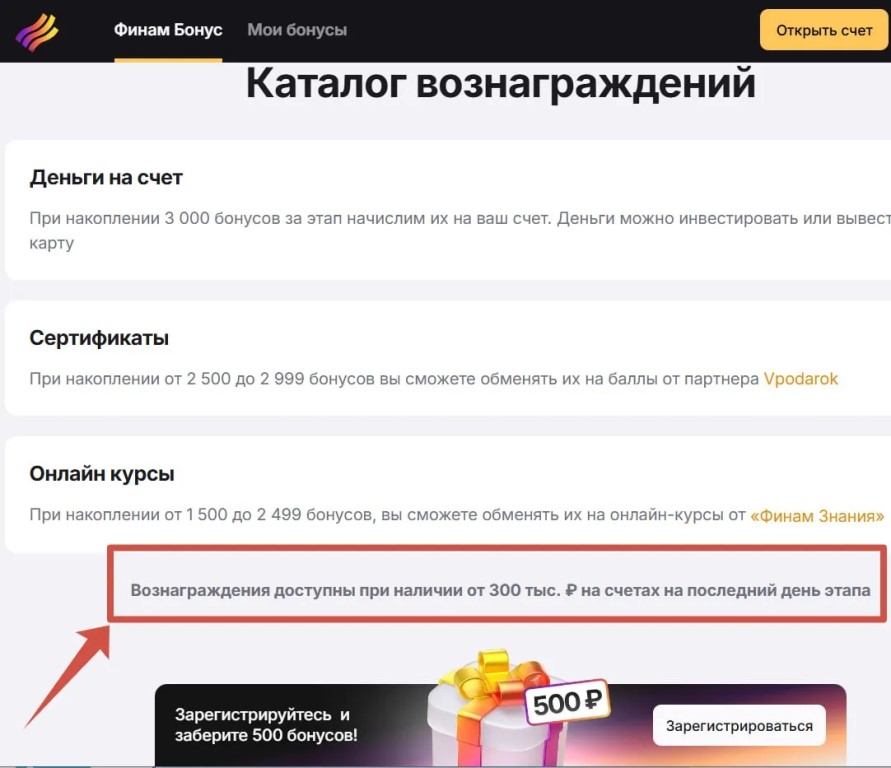Viewport: 891px width, 768px height.
Task: Click the 300 тыс. ₽ availability note
Action: coord(500,590)
